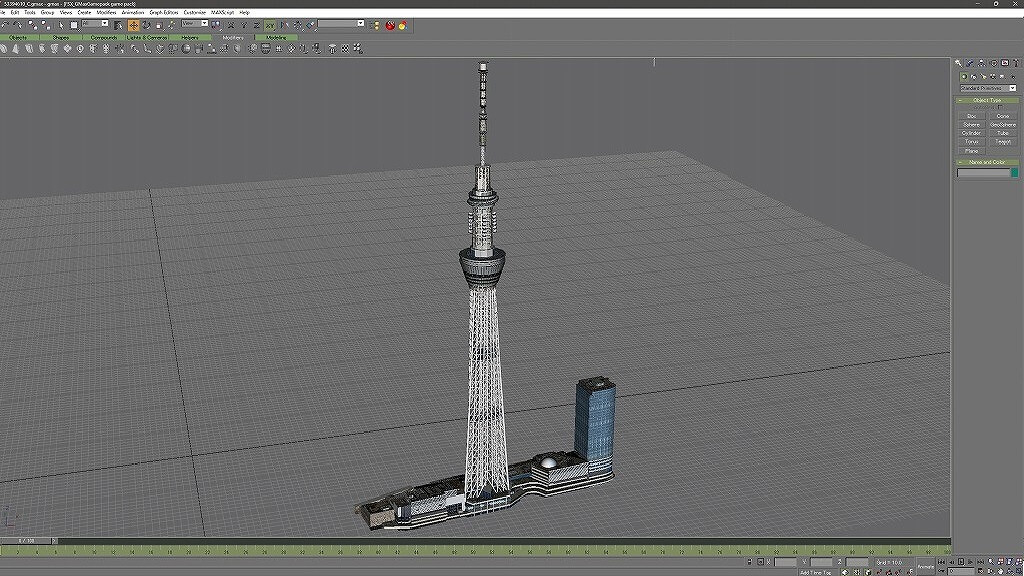Click the Mirror Selected Objects icon

click(285, 25)
